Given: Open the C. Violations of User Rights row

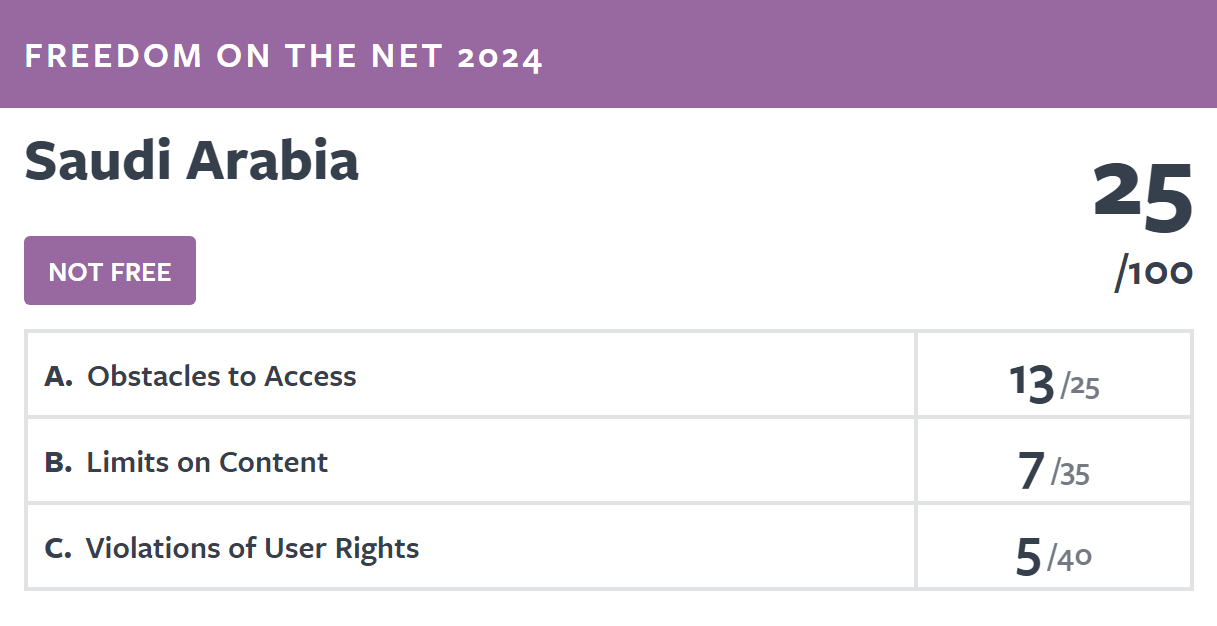Looking at the screenshot, I should (609, 547).
